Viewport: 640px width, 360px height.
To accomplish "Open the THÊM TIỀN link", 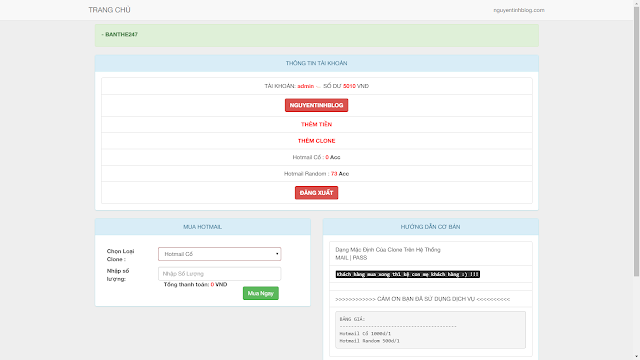I will pyautogui.click(x=316, y=124).
